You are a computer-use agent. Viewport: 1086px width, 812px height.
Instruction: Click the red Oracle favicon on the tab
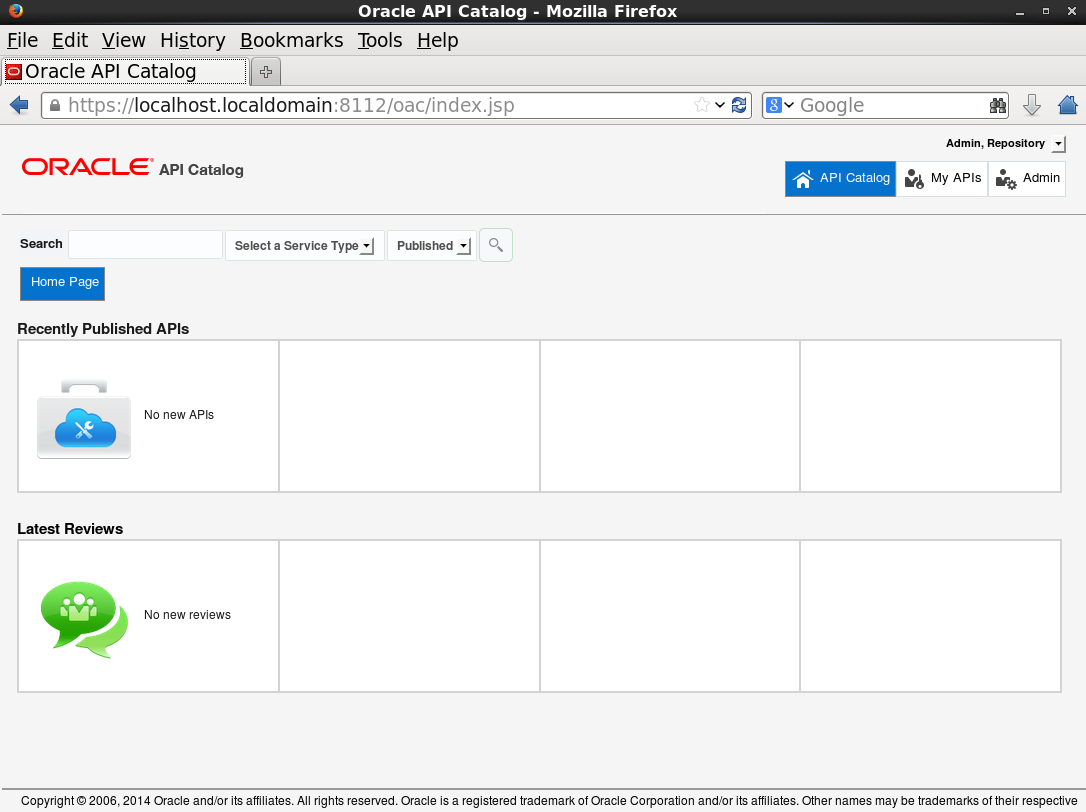point(13,71)
